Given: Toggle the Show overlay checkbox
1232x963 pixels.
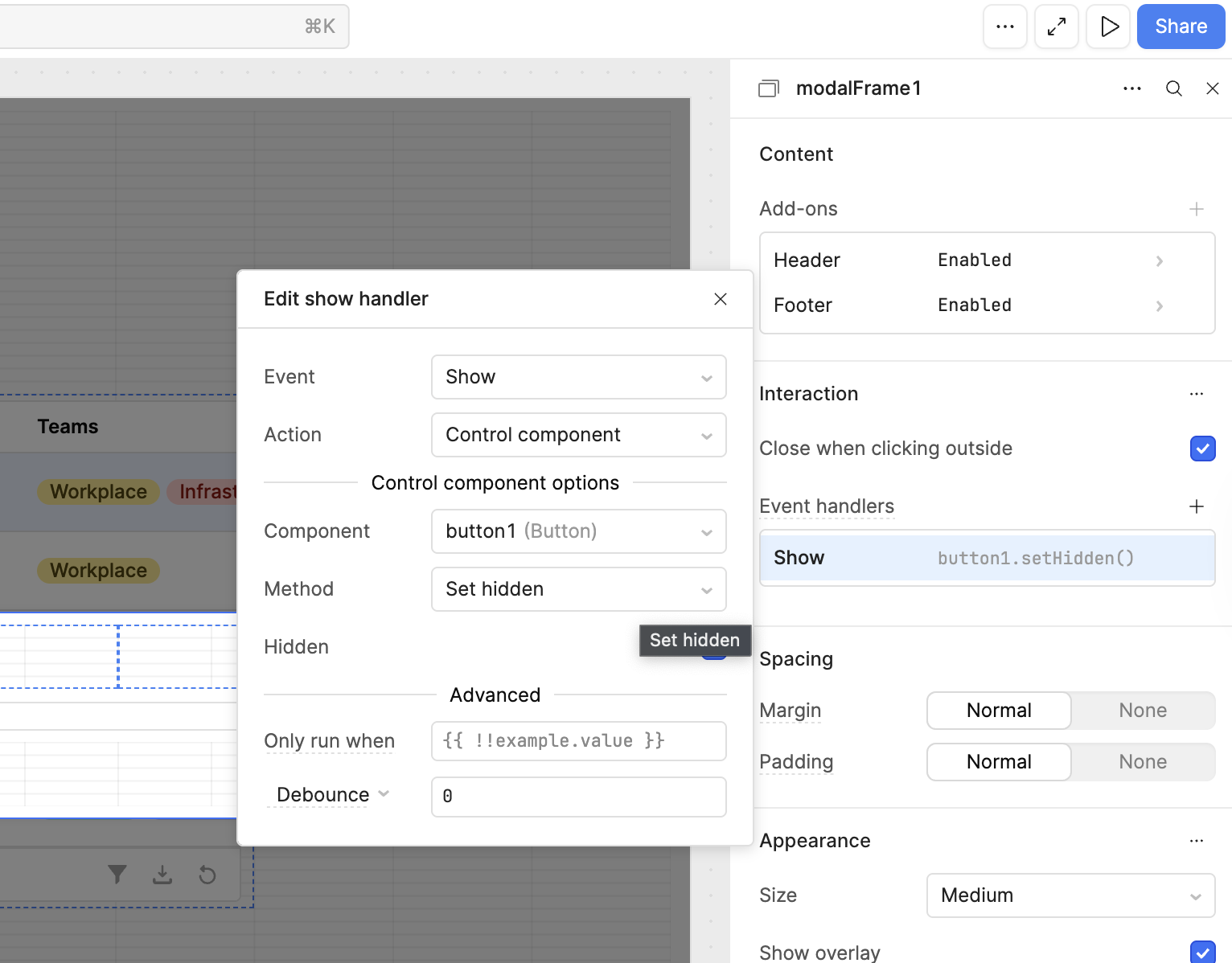Looking at the screenshot, I should (x=1202, y=953).
